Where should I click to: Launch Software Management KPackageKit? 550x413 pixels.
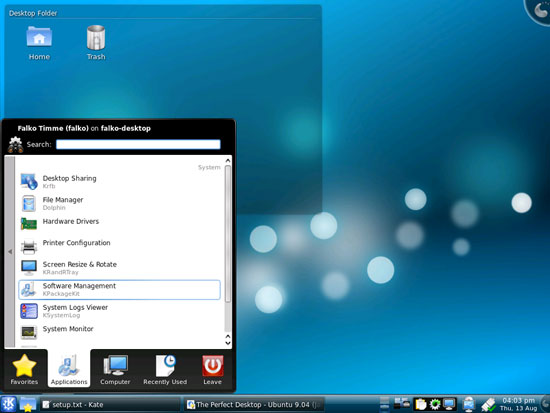tap(119, 289)
